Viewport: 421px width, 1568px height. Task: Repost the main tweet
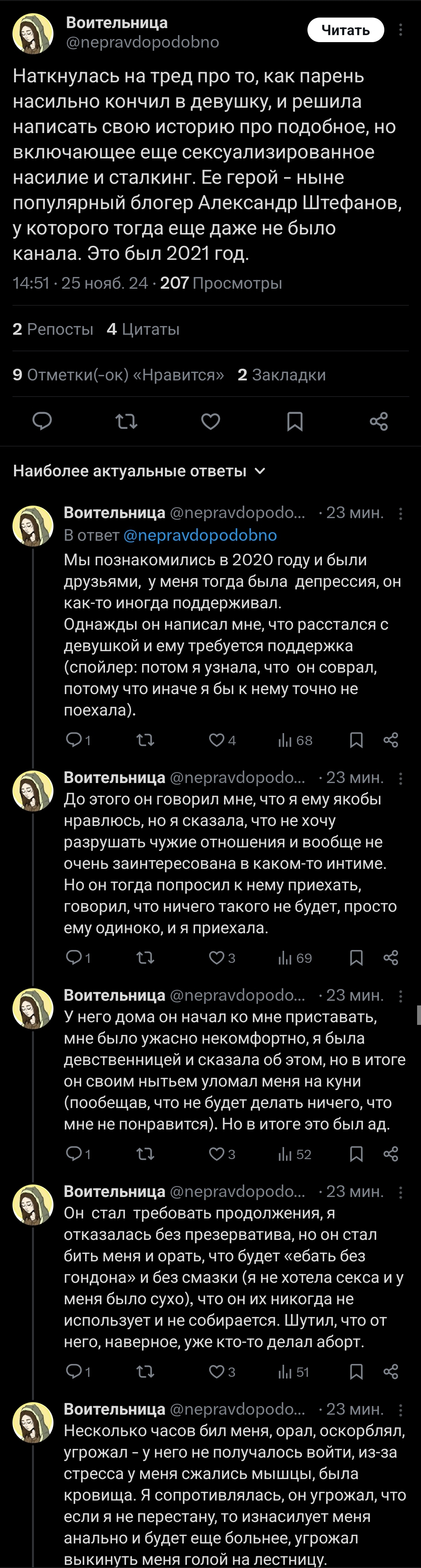[x=126, y=421]
